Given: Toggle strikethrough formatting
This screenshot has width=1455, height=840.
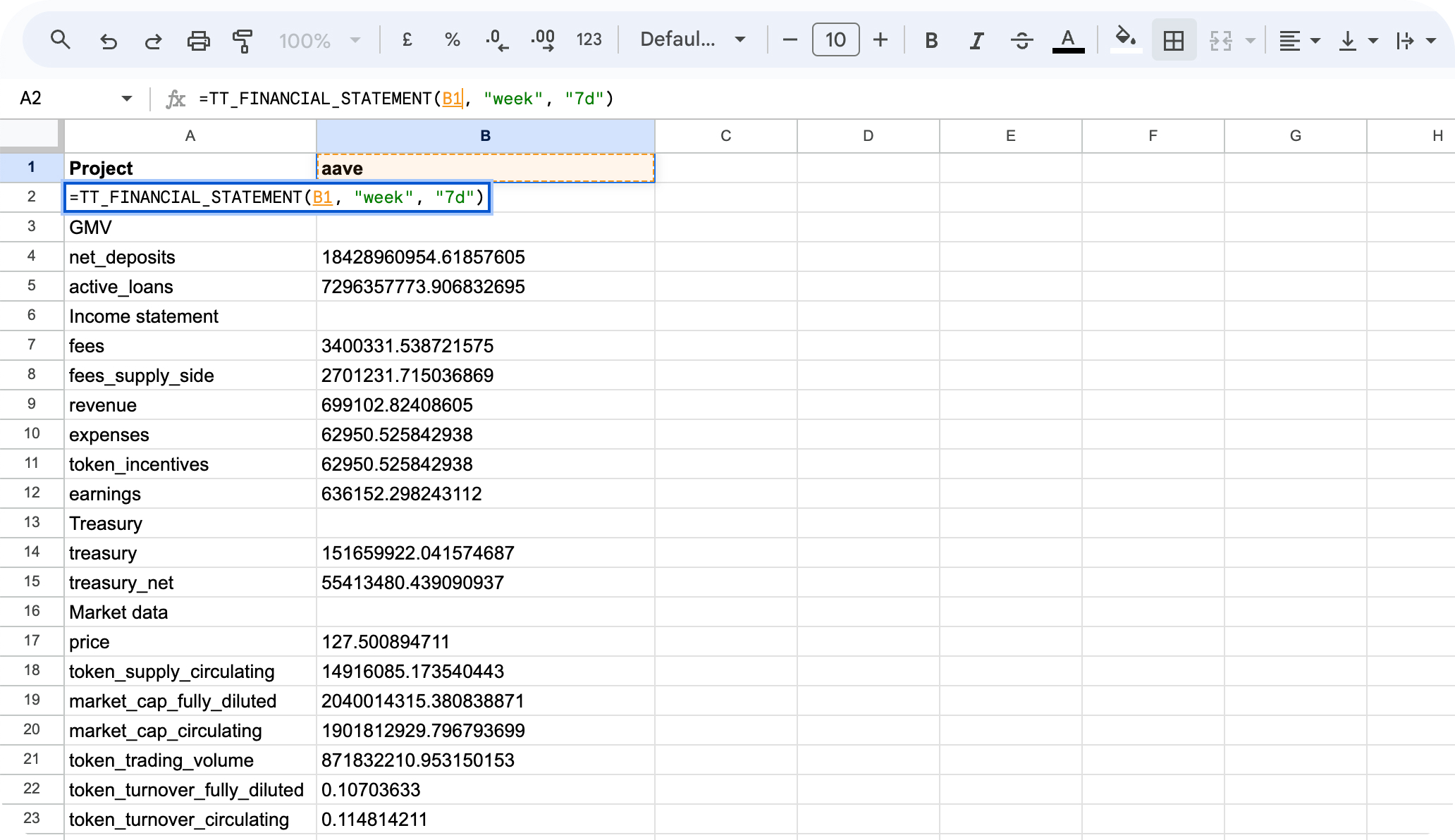Looking at the screenshot, I should (1021, 40).
